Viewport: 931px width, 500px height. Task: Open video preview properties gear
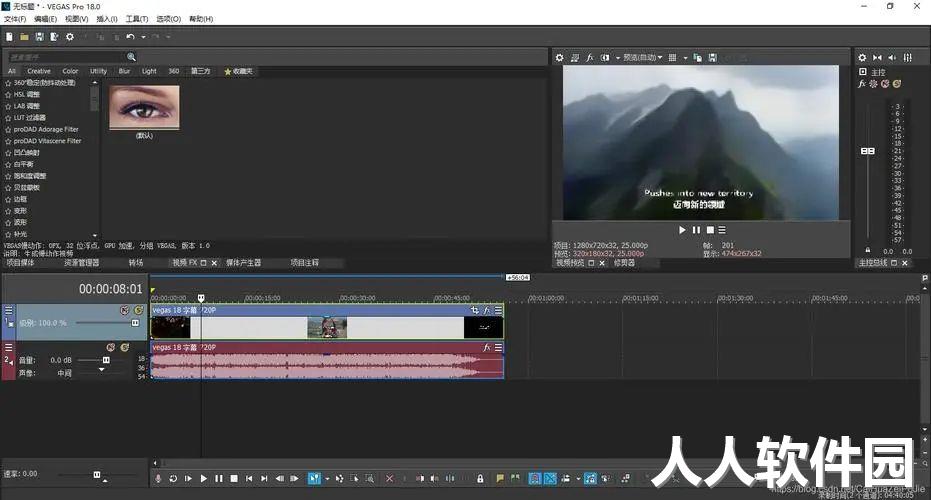[559, 58]
